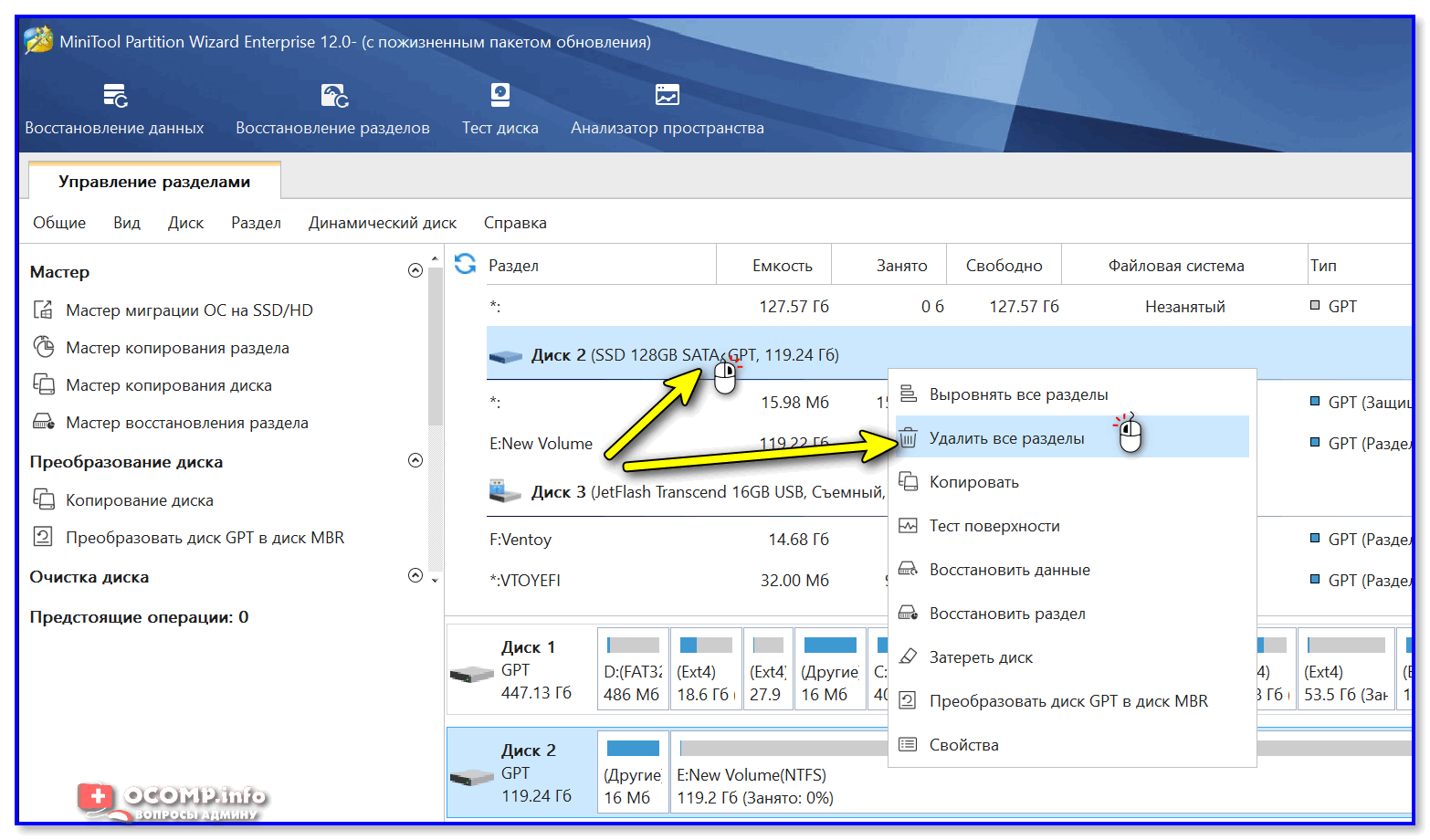Click sidebar Копирование диска link
This screenshot has width=1430, height=840.
point(140,500)
